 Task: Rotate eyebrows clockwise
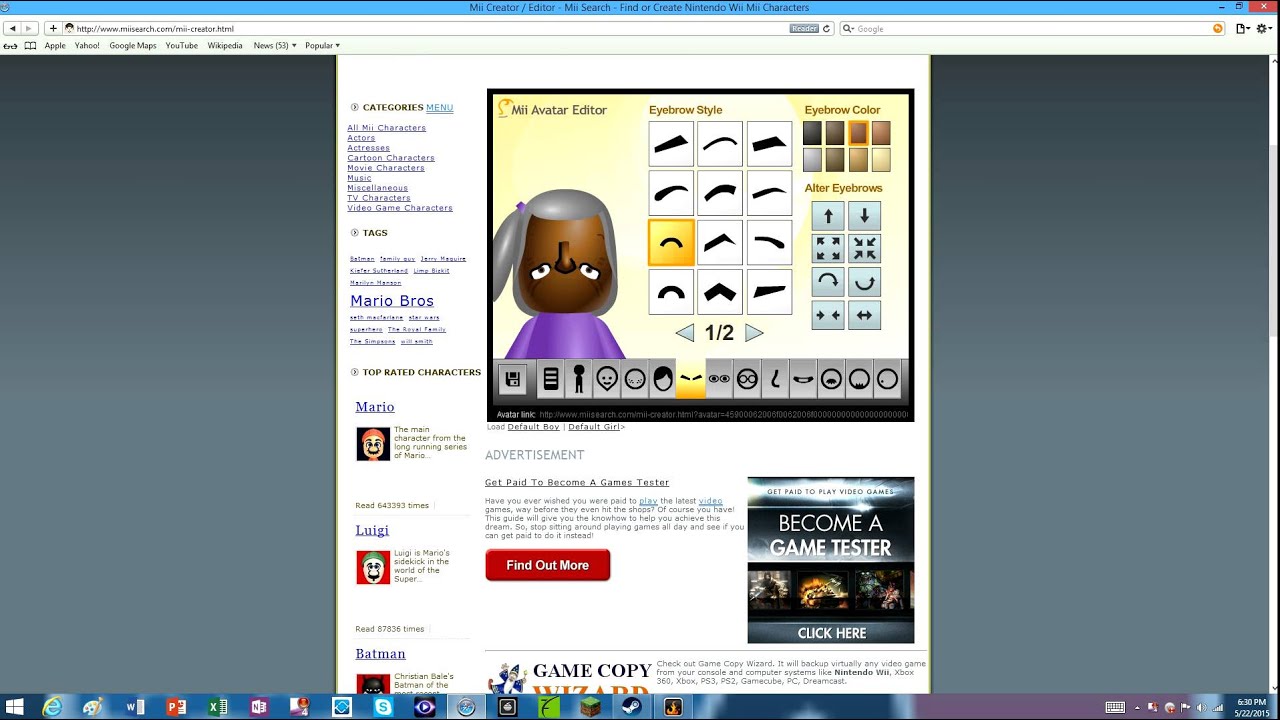point(828,282)
